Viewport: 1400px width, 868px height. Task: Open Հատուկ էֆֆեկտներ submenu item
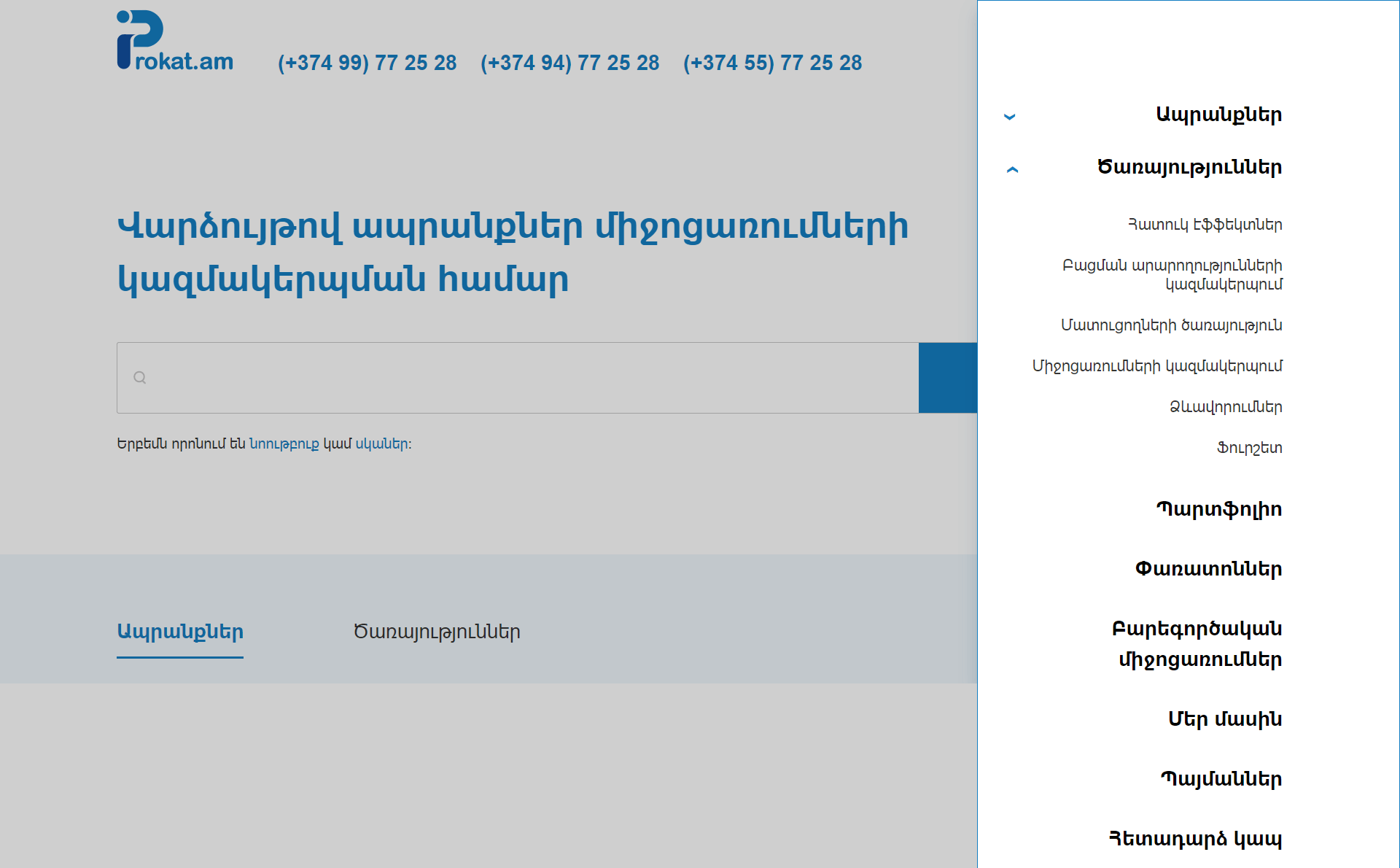(1205, 225)
